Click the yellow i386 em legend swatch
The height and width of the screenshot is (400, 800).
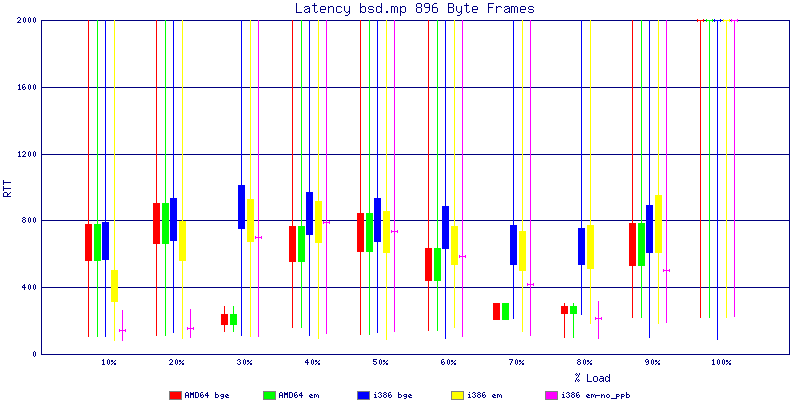pos(457,395)
